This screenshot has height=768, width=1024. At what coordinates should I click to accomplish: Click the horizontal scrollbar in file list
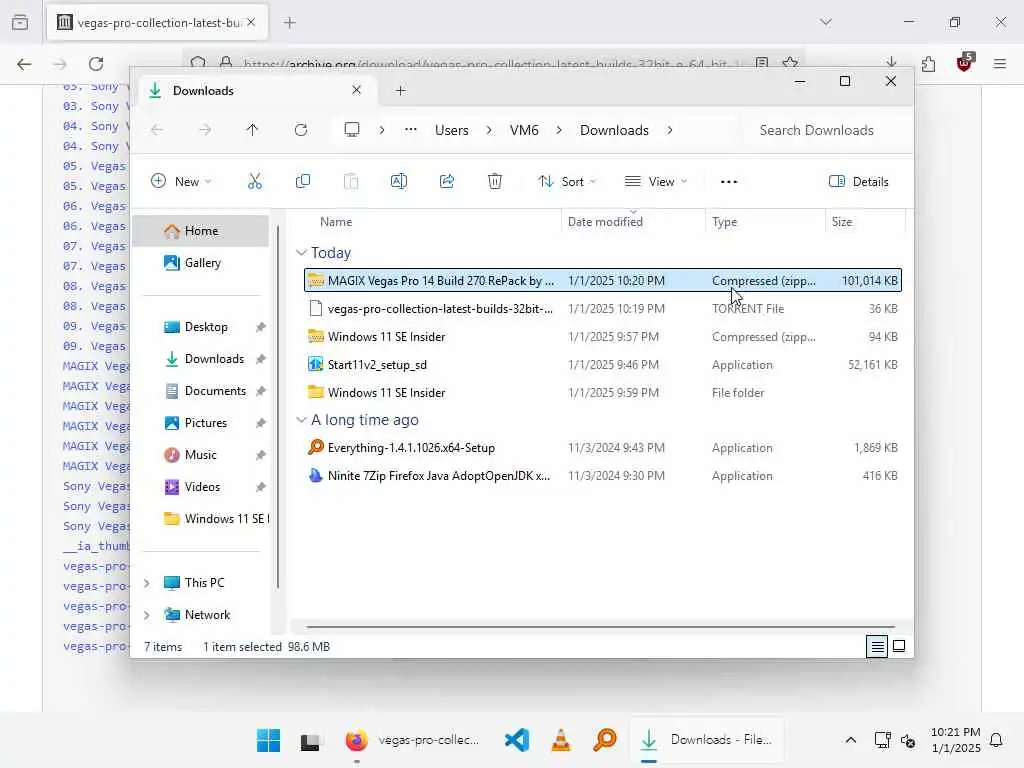tap(600, 626)
